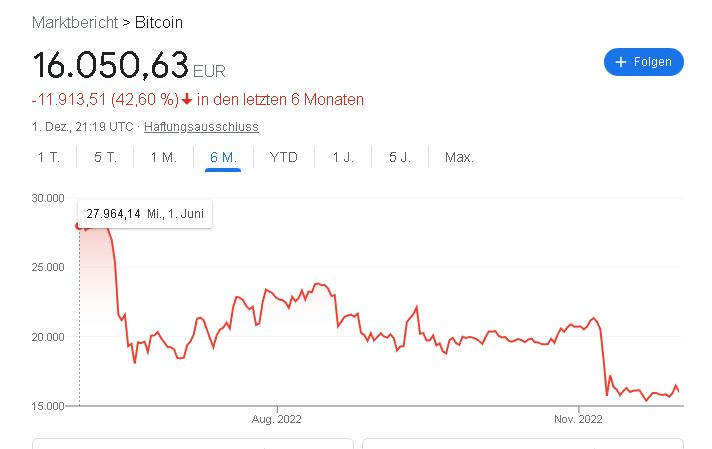Image resolution: width=712 pixels, height=449 pixels.
Task: Click the Nov. 2022 axis label
Action: click(x=577, y=419)
